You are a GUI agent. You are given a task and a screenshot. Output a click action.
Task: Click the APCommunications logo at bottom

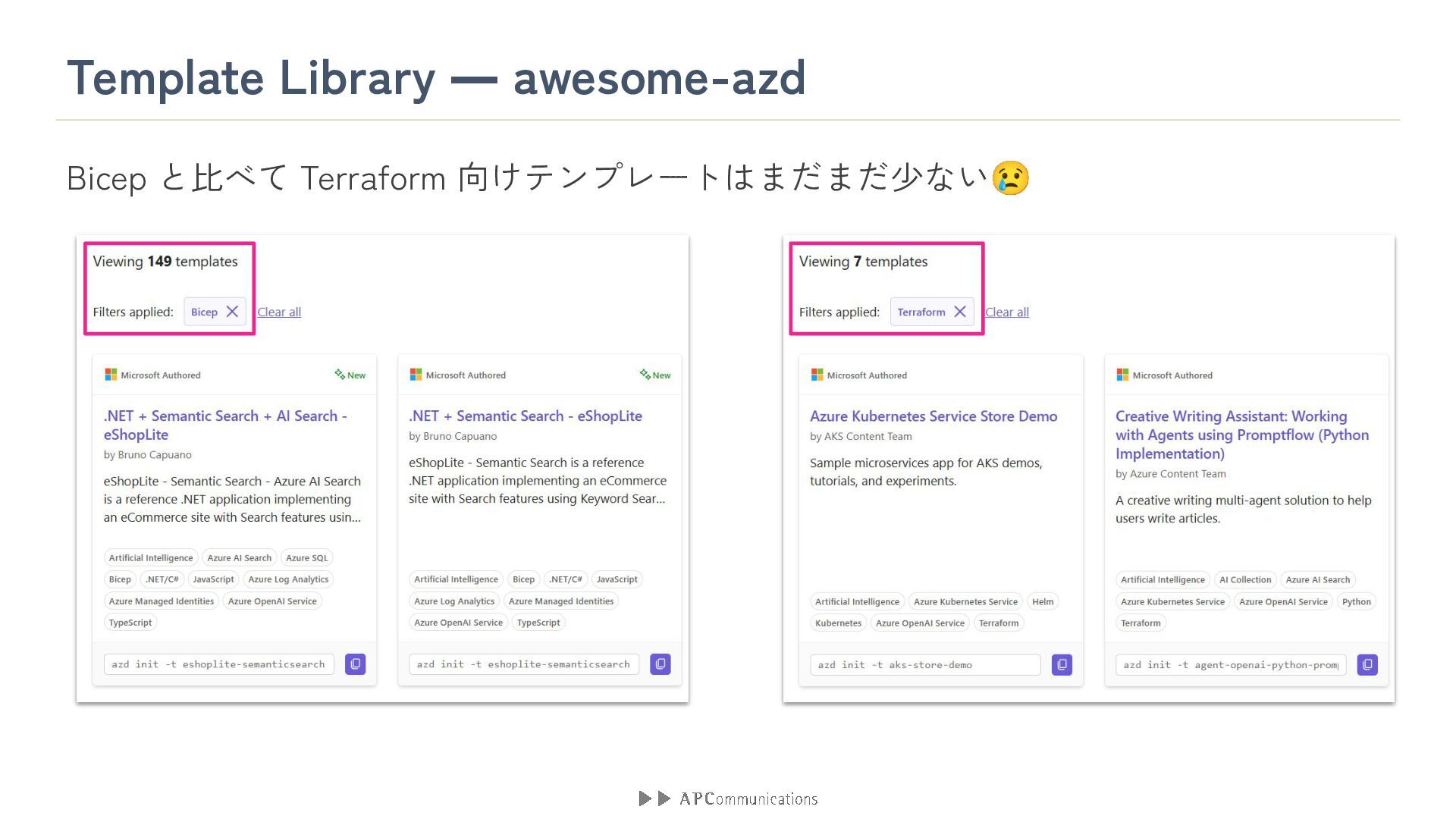point(728,799)
